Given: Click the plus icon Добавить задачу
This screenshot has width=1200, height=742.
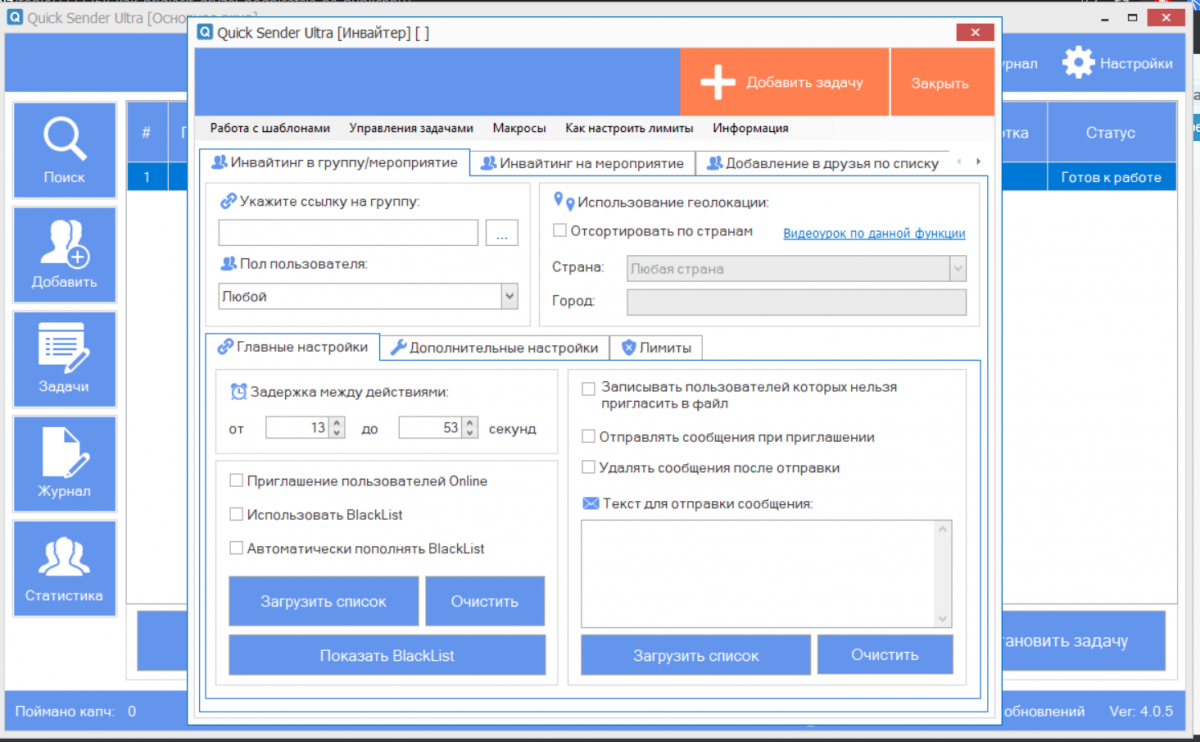Looking at the screenshot, I should 718,83.
